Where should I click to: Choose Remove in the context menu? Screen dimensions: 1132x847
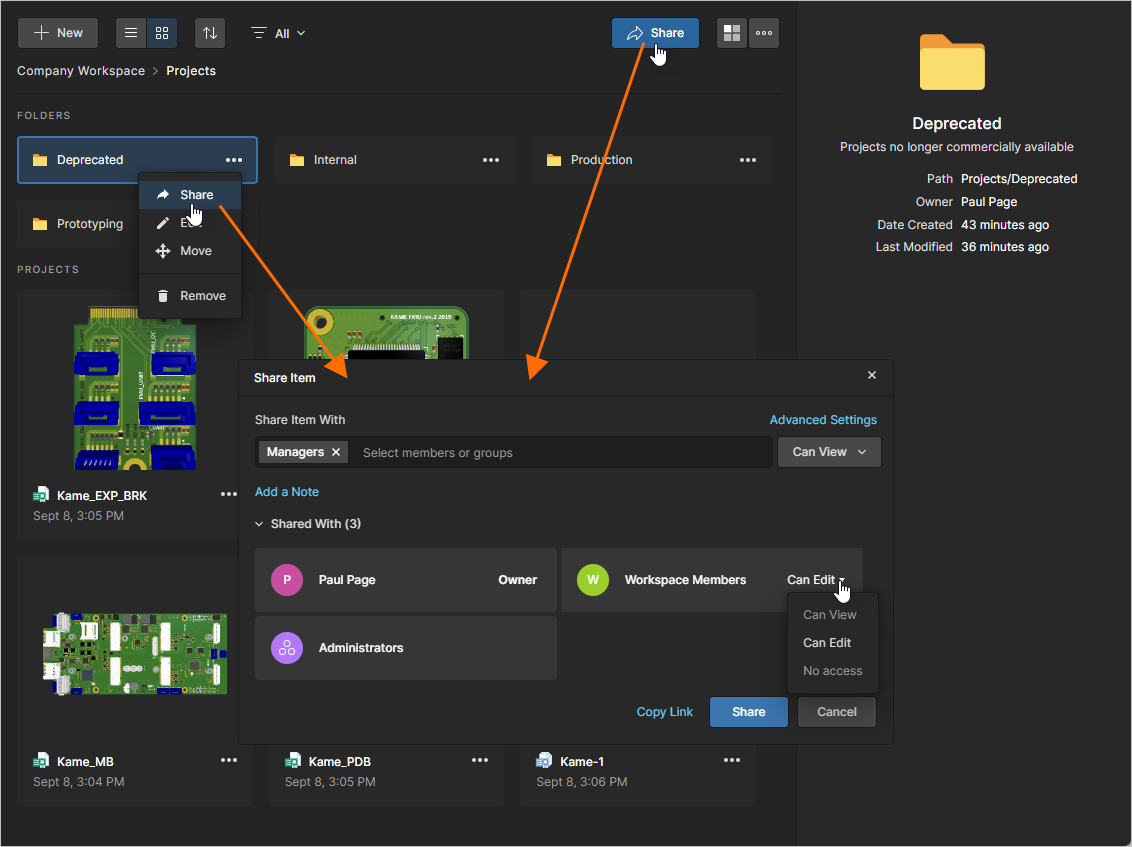(190, 295)
